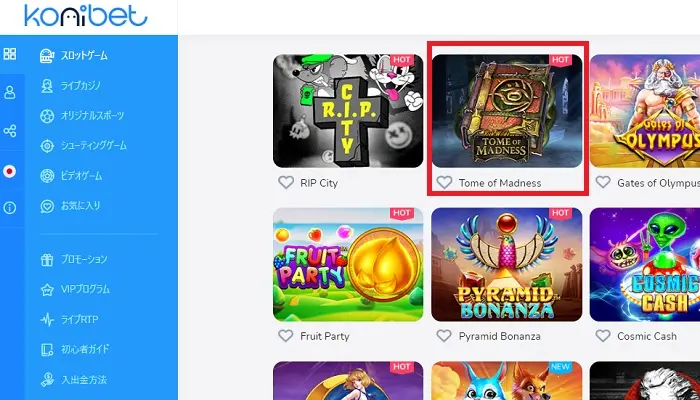
Task: Click the slot machine icon beside スロットゲーム
Action: click(47, 56)
